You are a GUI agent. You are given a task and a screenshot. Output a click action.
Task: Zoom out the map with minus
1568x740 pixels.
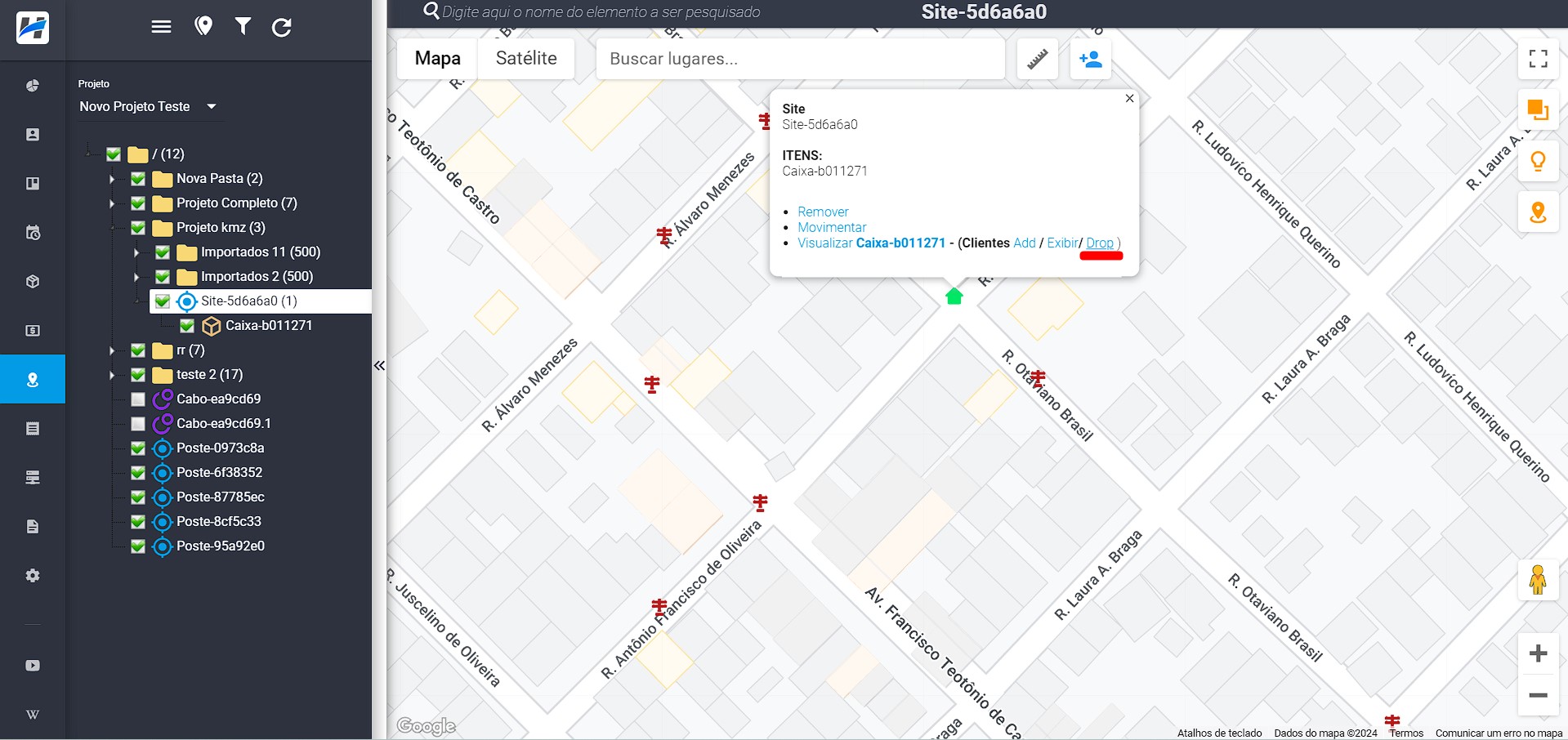coord(1539,695)
